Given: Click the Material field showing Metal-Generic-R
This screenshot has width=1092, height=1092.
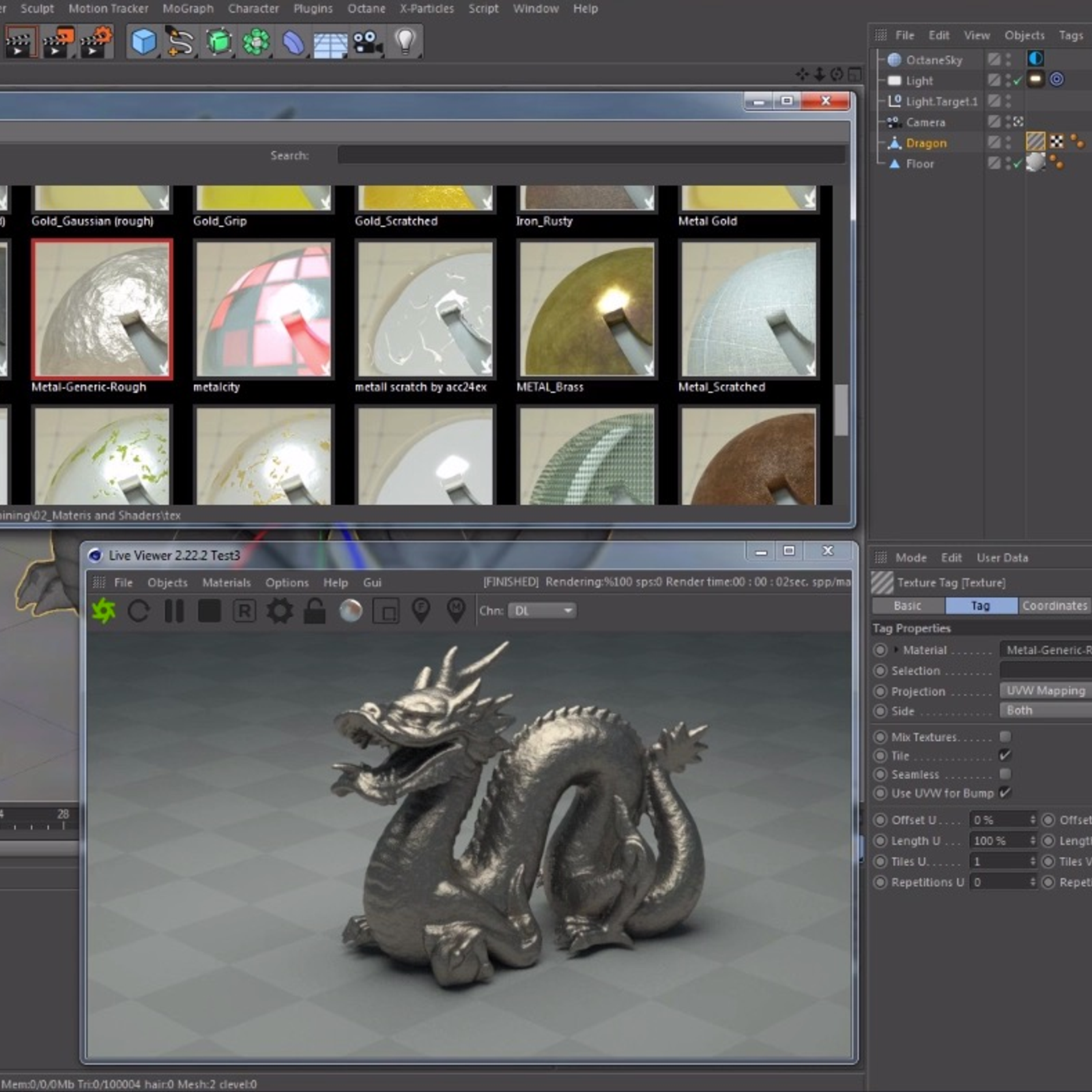Looking at the screenshot, I should [1046, 650].
